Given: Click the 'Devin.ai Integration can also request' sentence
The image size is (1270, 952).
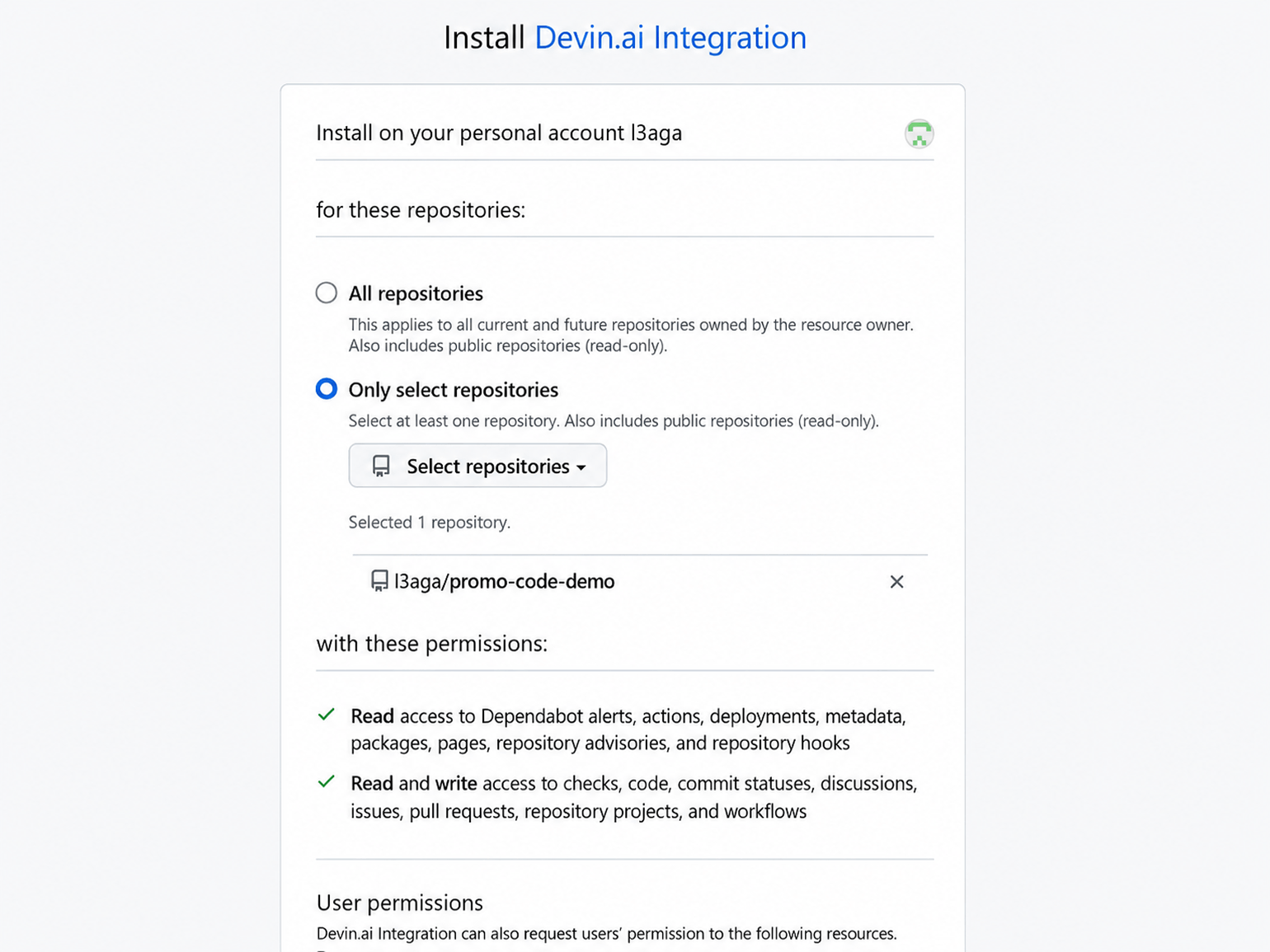Looking at the screenshot, I should tap(607, 934).
